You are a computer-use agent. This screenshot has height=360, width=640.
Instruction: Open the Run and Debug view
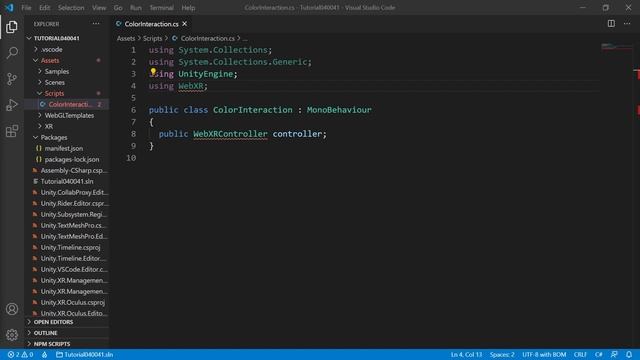[x=12, y=105]
